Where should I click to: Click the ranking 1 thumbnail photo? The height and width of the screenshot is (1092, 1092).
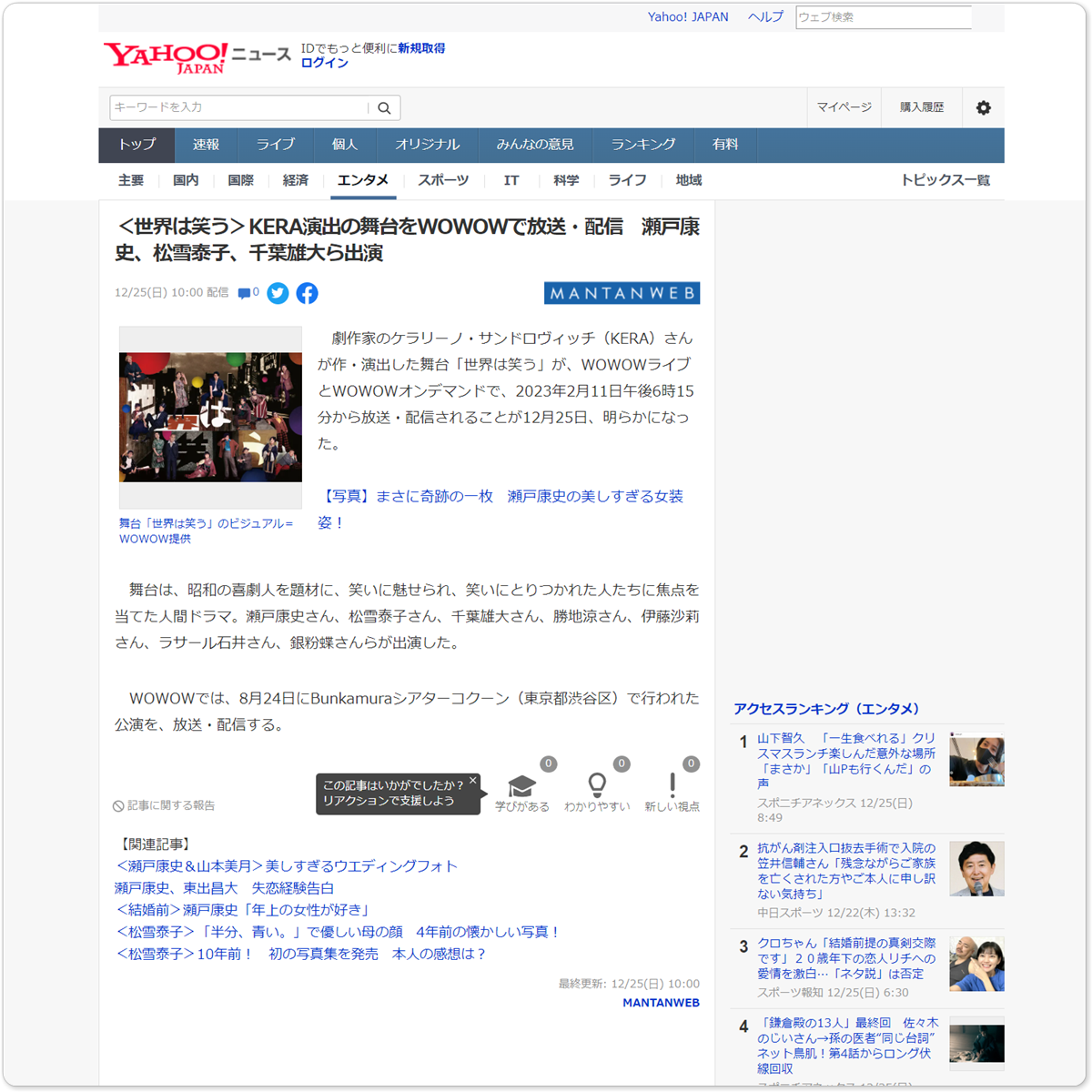976,759
